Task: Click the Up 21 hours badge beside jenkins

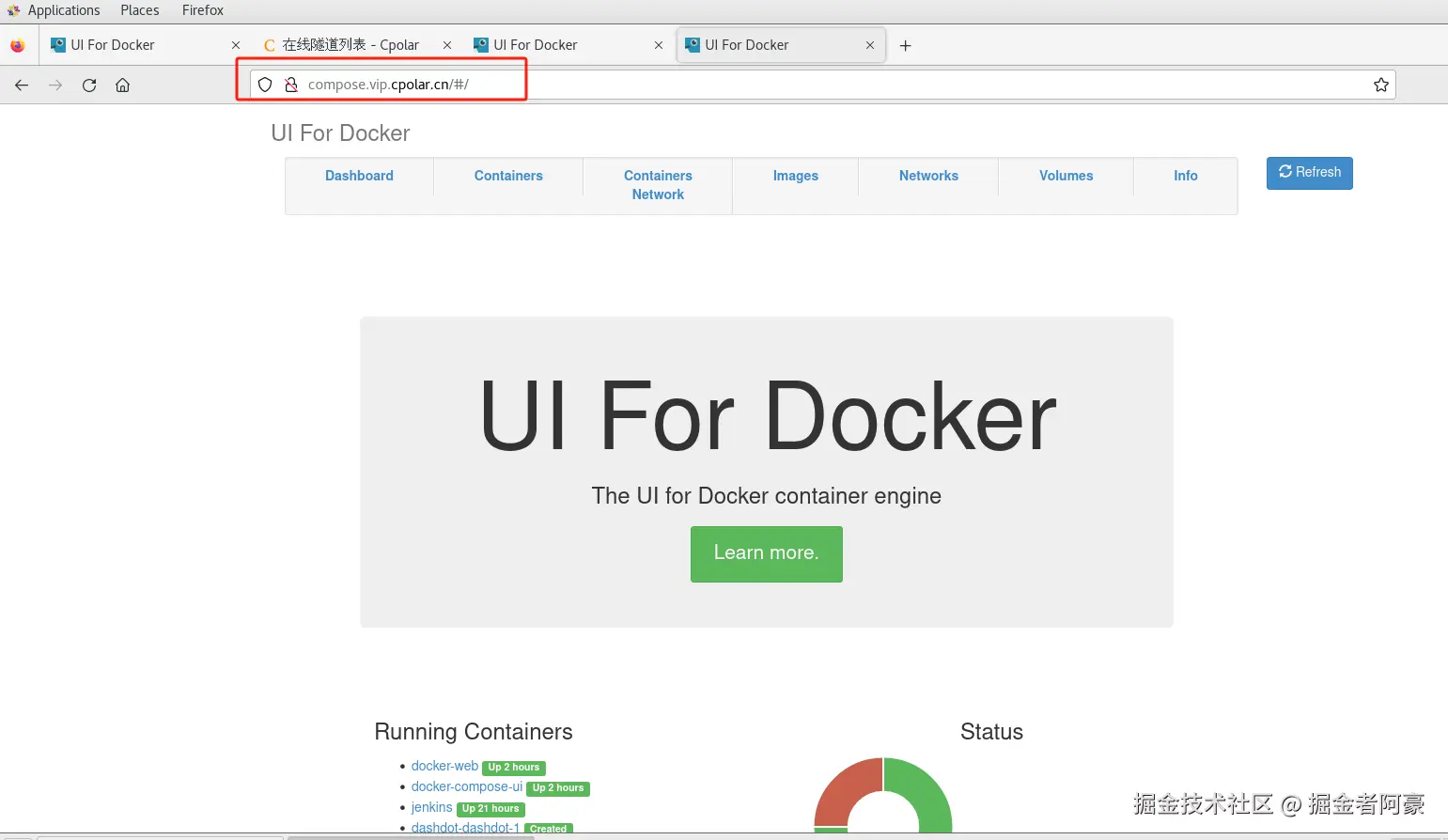Action: coord(490,809)
